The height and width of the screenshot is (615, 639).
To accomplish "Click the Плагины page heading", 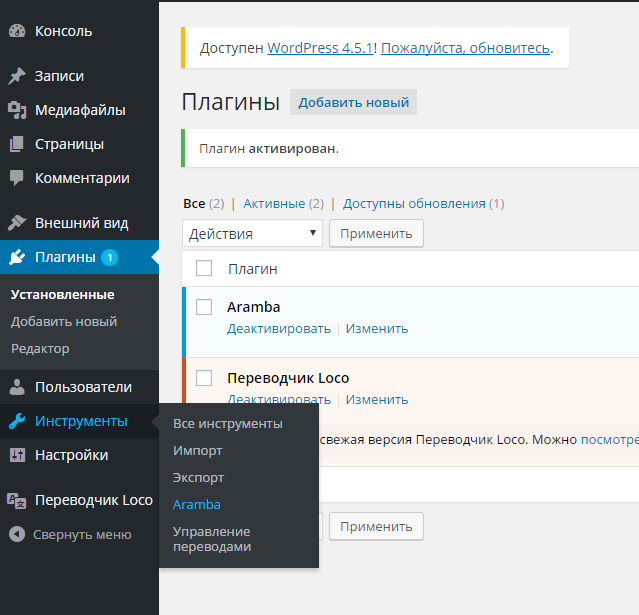I will pos(231,102).
